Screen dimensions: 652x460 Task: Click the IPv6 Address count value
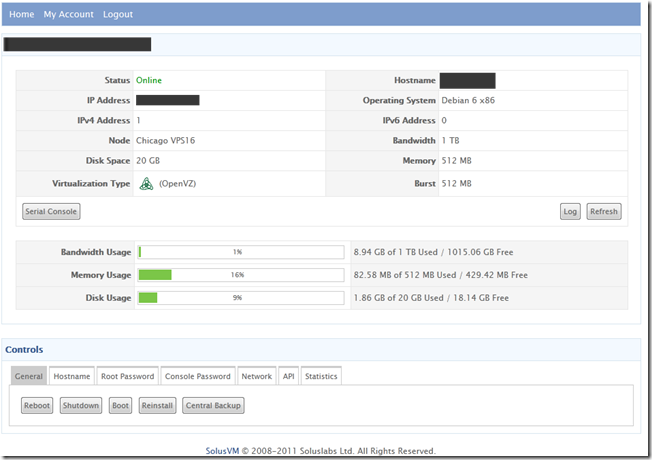(x=444, y=120)
